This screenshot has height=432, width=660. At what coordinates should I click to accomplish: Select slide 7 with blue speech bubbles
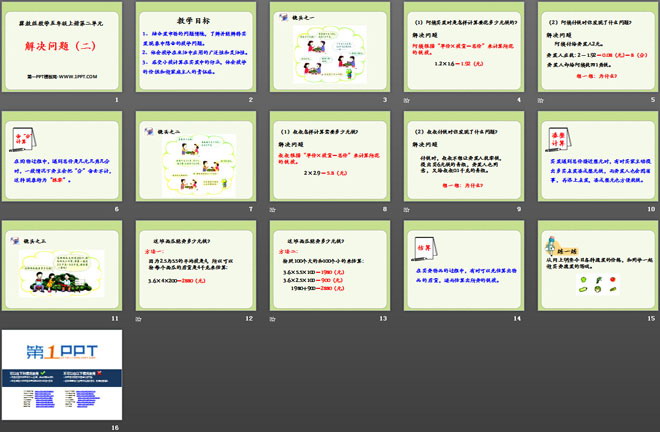[x=196, y=156]
